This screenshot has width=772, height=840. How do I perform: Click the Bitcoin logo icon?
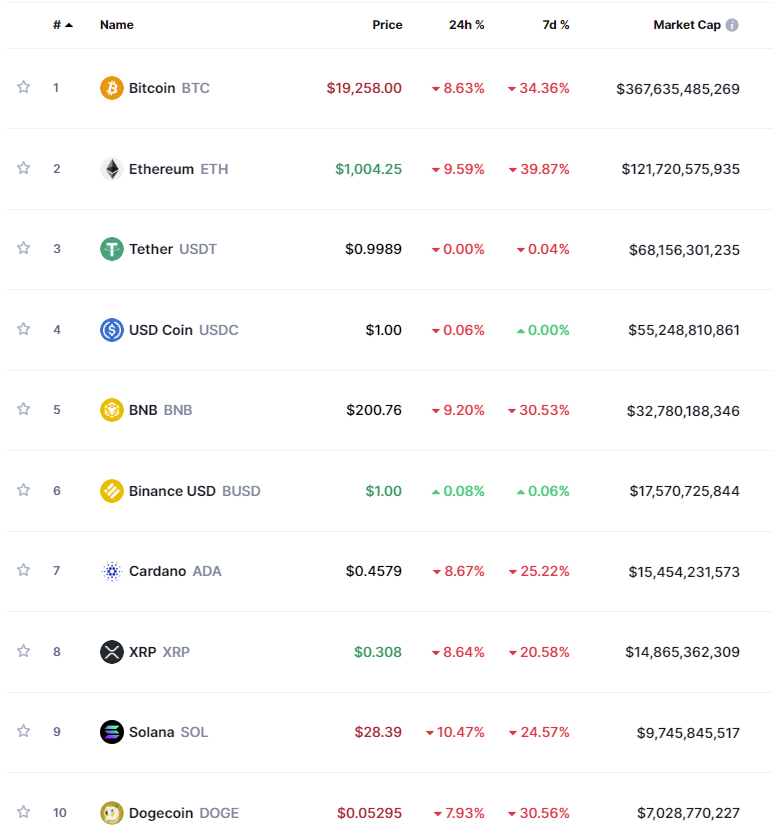(111, 88)
